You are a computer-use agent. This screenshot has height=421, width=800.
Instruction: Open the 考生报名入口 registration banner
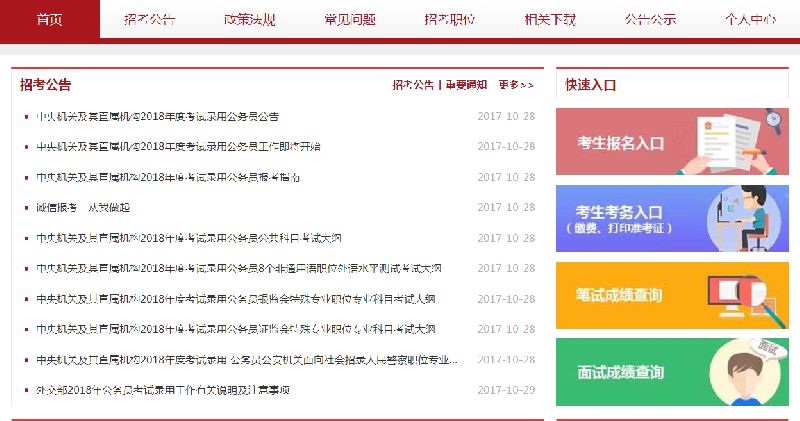(x=672, y=142)
